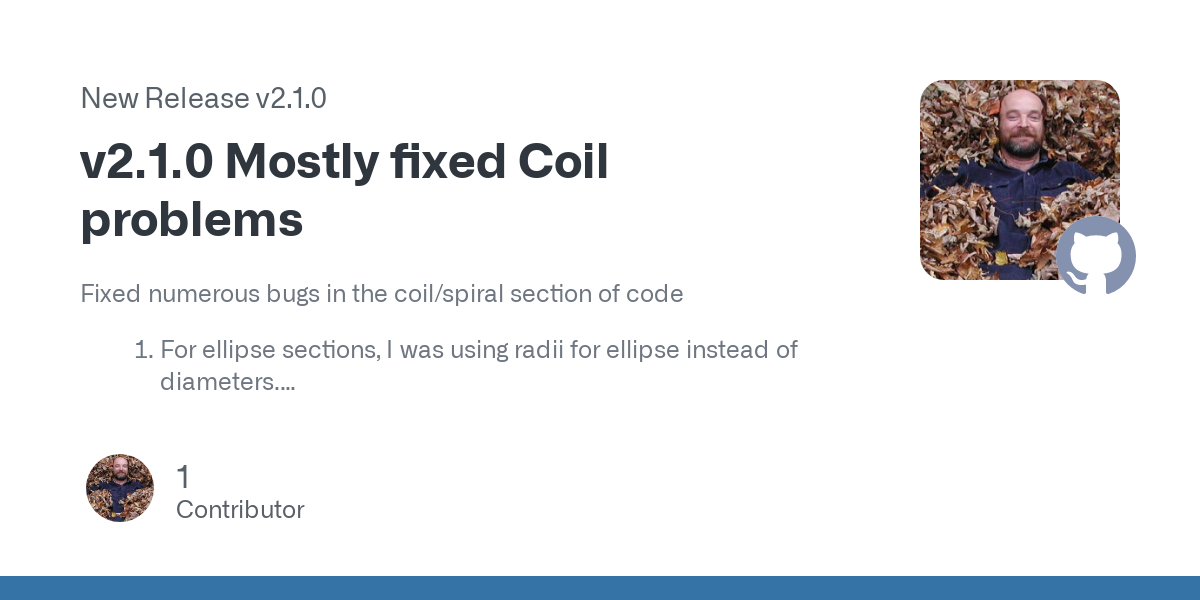This screenshot has height=600, width=1200.
Task: Click the contributor count '1'
Action: click(182, 478)
